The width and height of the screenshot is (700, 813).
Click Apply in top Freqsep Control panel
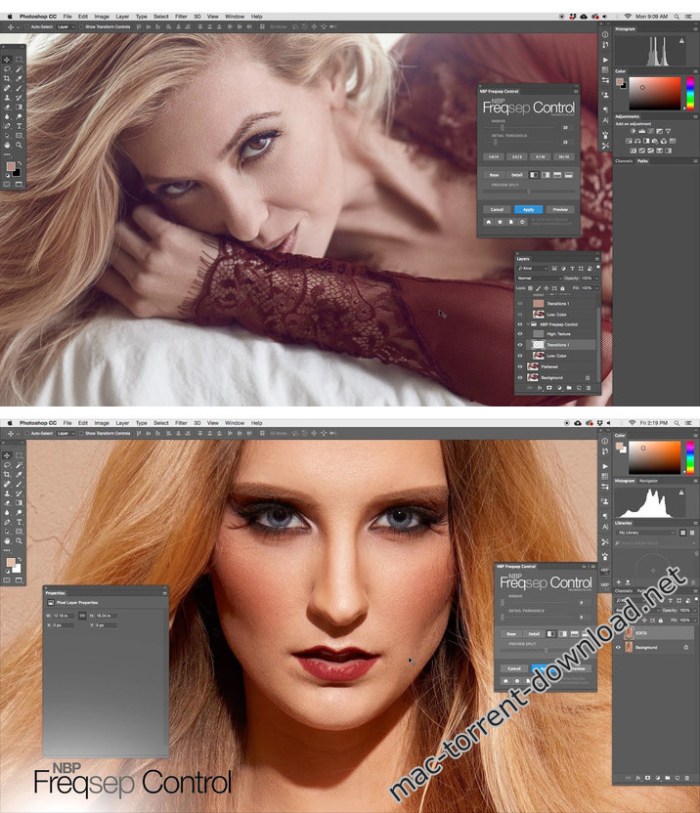click(528, 209)
